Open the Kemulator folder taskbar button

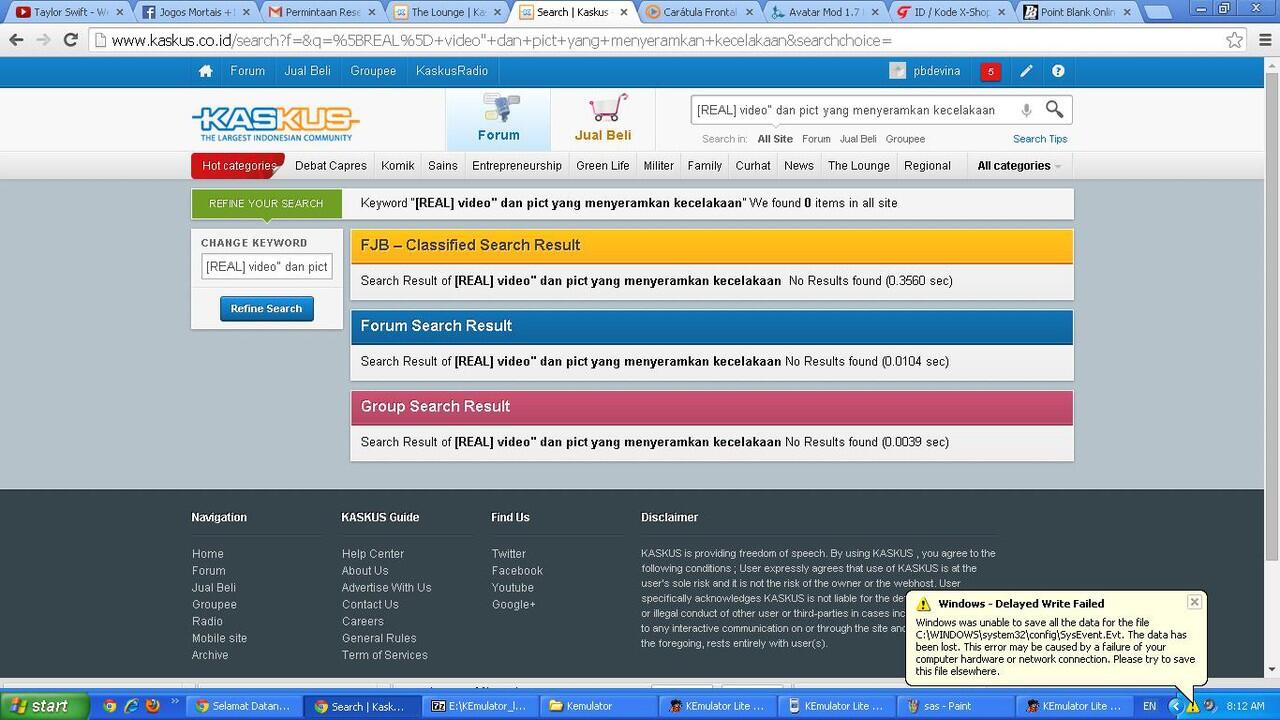click(599, 706)
